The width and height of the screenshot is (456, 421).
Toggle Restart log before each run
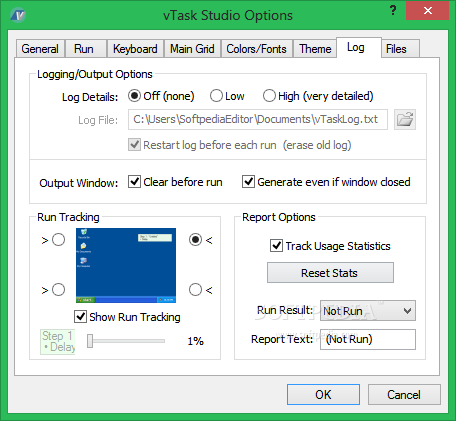(x=240, y=145)
